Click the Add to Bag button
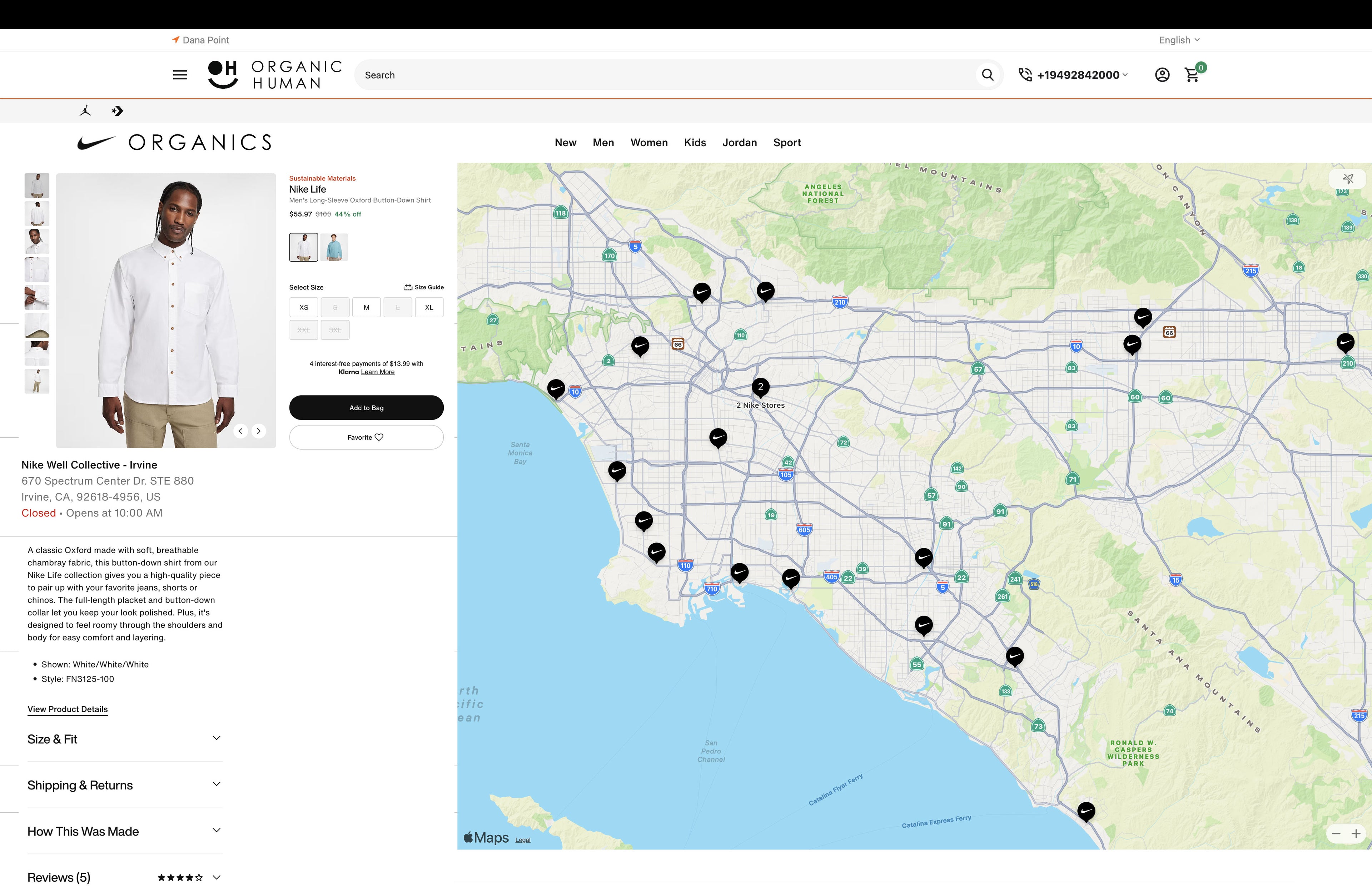Viewport: 1372px width, 887px height. pos(366,408)
